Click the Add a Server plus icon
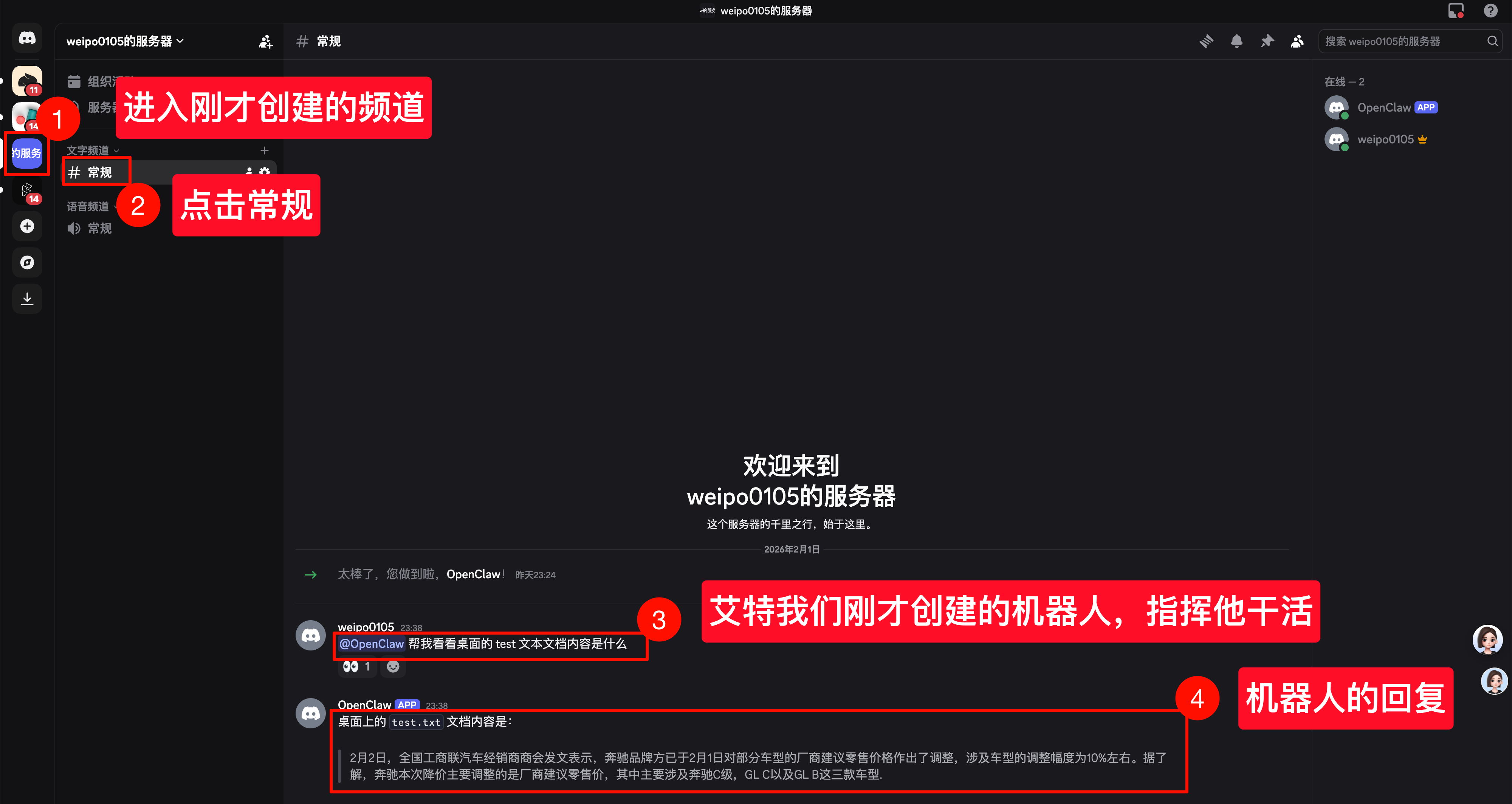The image size is (1512, 804). (x=27, y=226)
